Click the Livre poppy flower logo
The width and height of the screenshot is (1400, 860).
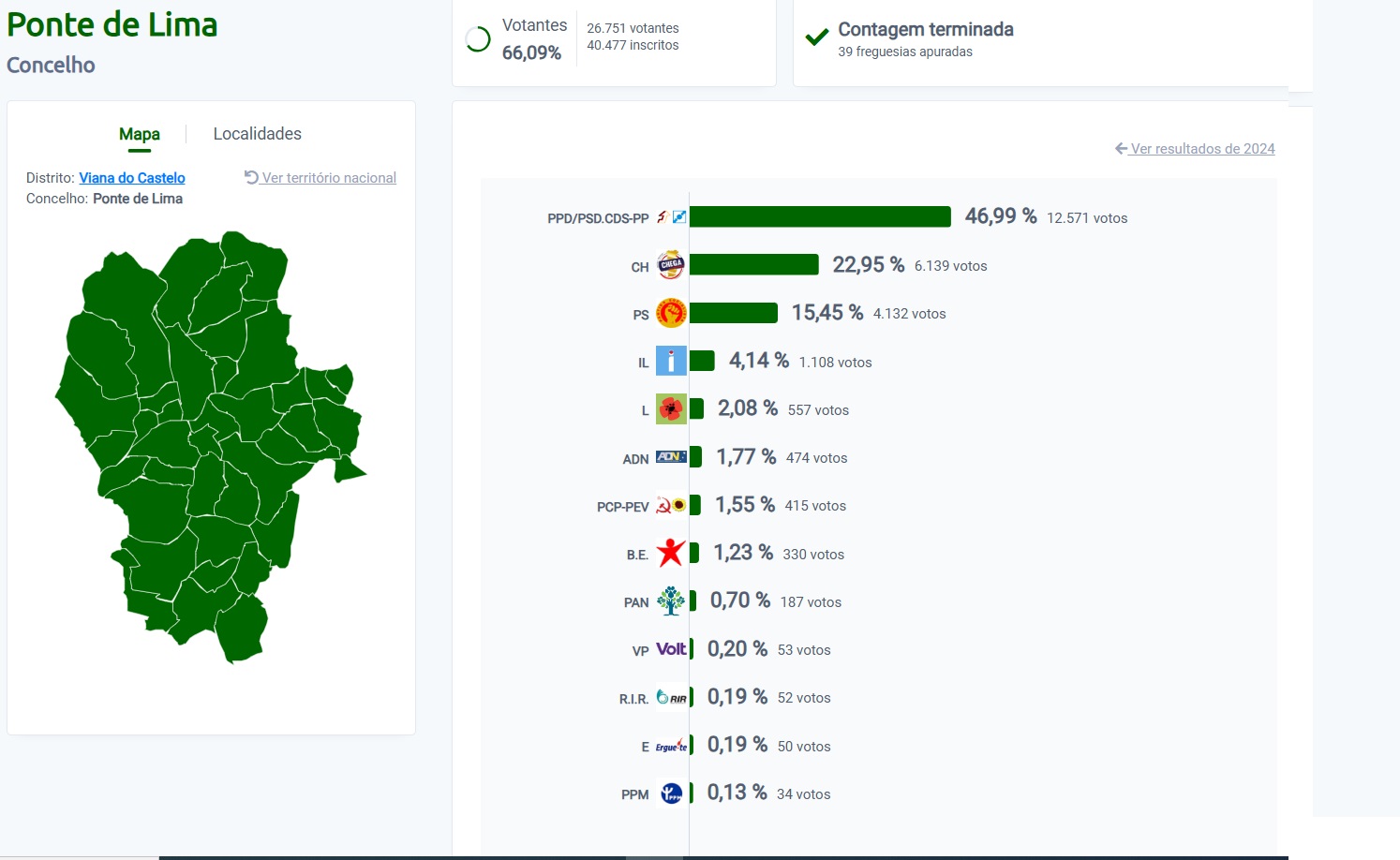671,409
